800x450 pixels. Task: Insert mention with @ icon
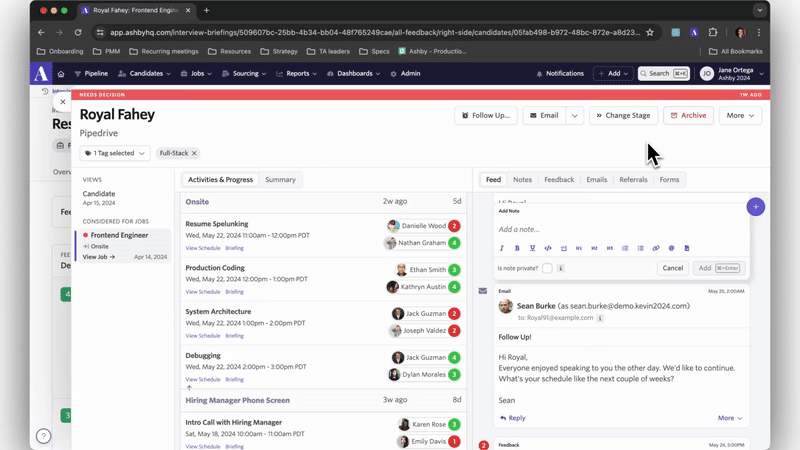pos(671,248)
